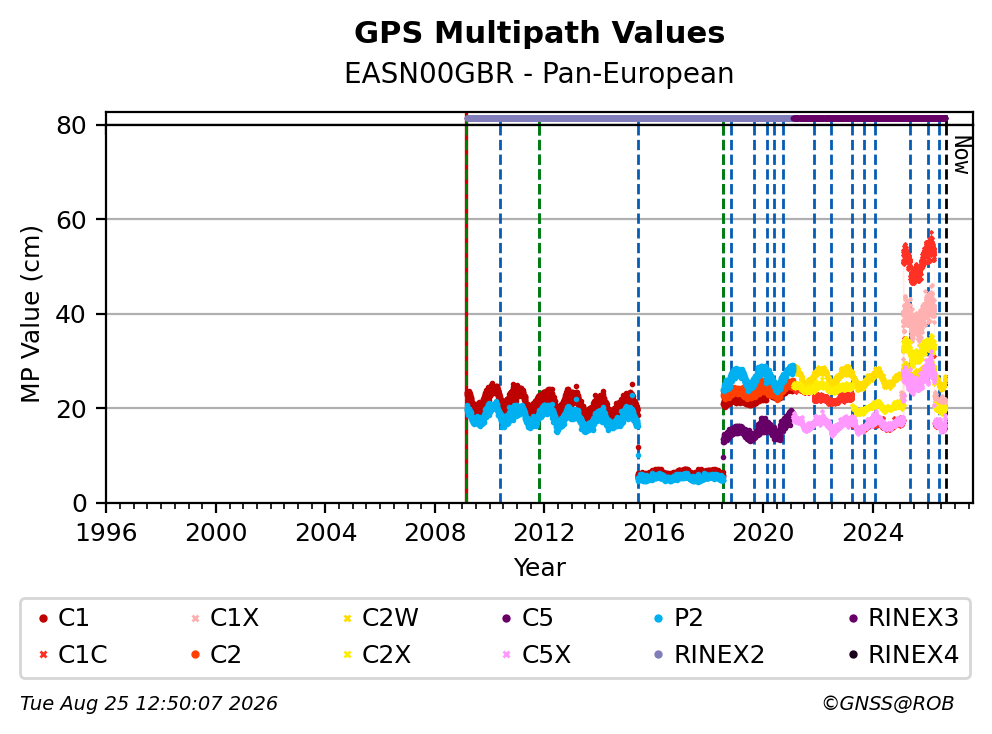Click the red C1C data cluster near 2026
Viewport: 992px width, 734px height.
[919, 259]
